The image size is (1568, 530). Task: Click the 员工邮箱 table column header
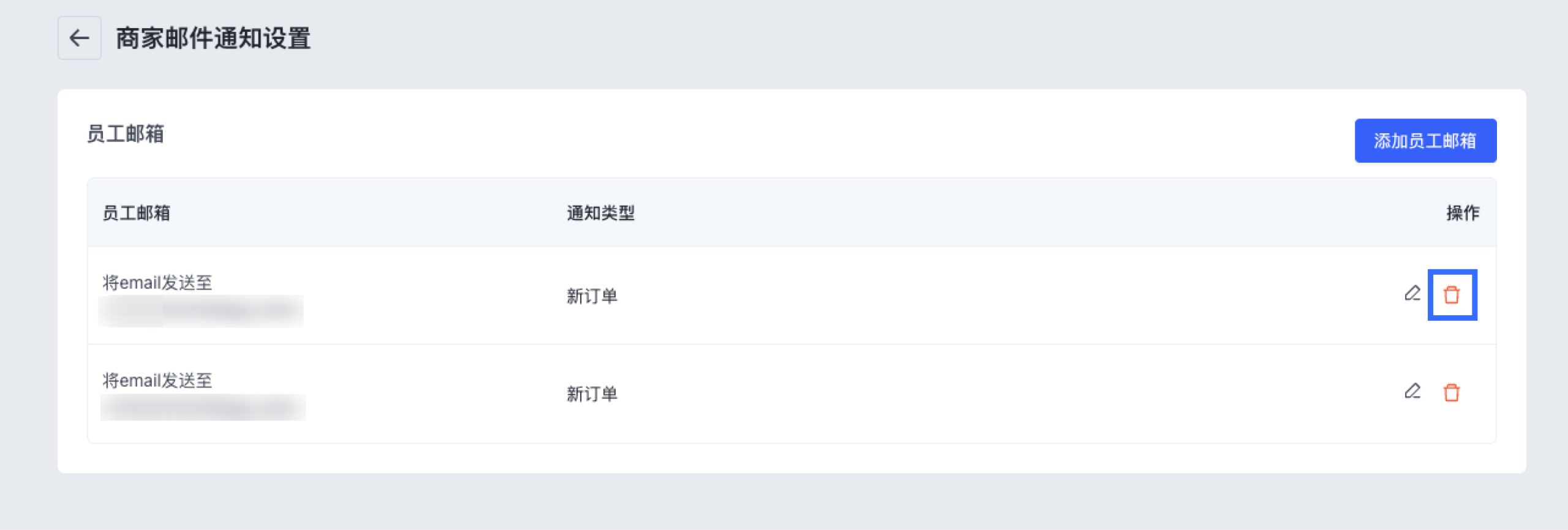coord(136,213)
